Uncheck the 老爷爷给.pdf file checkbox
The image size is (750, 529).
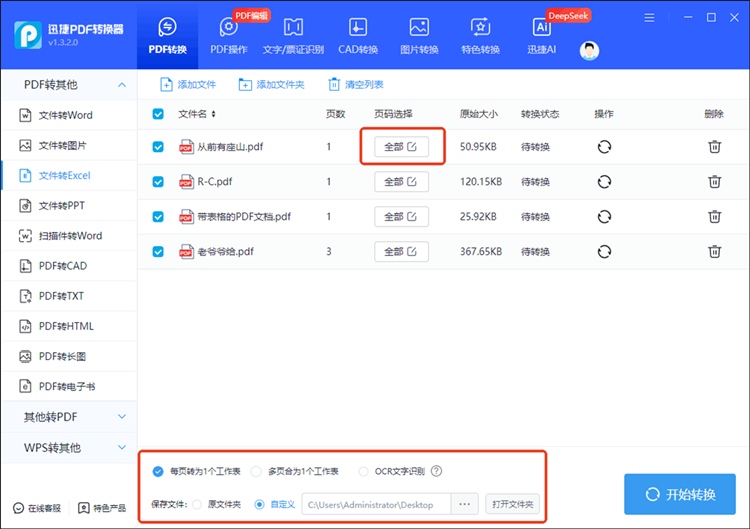[158, 251]
